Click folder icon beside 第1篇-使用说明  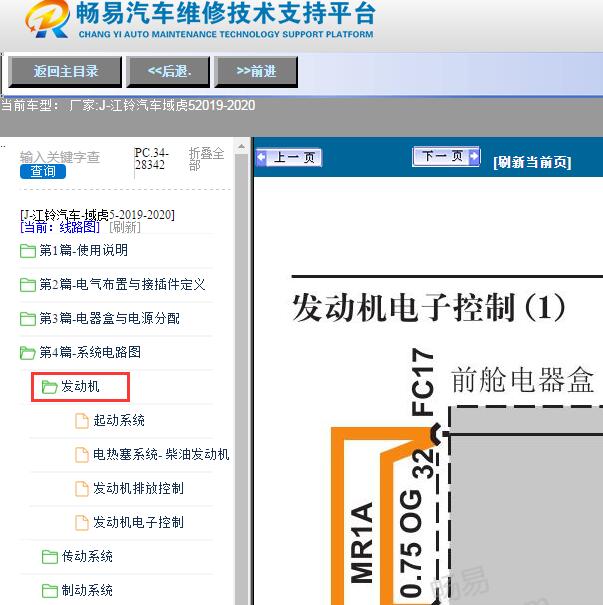[28, 251]
